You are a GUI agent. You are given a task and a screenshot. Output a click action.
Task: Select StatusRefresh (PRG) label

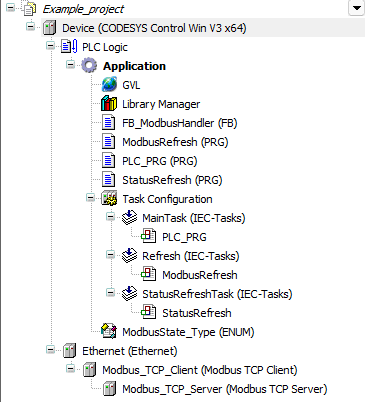(172, 180)
